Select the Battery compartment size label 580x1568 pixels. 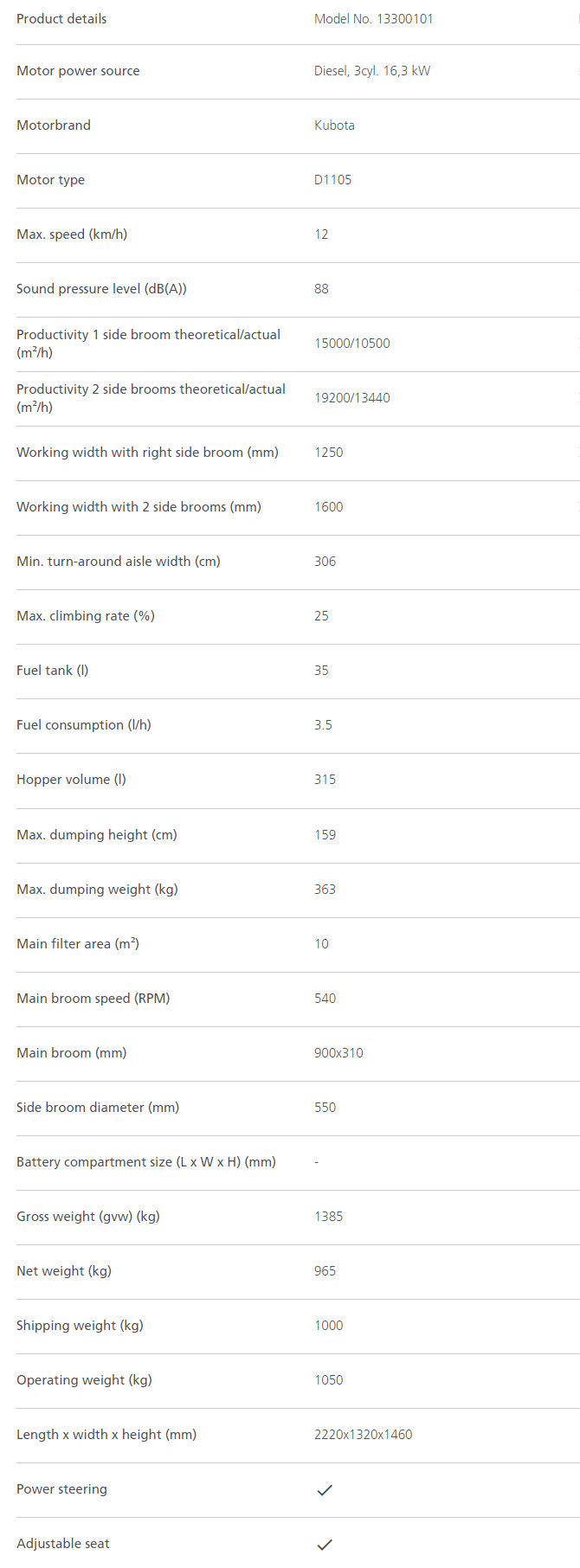tap(146, 1162)
